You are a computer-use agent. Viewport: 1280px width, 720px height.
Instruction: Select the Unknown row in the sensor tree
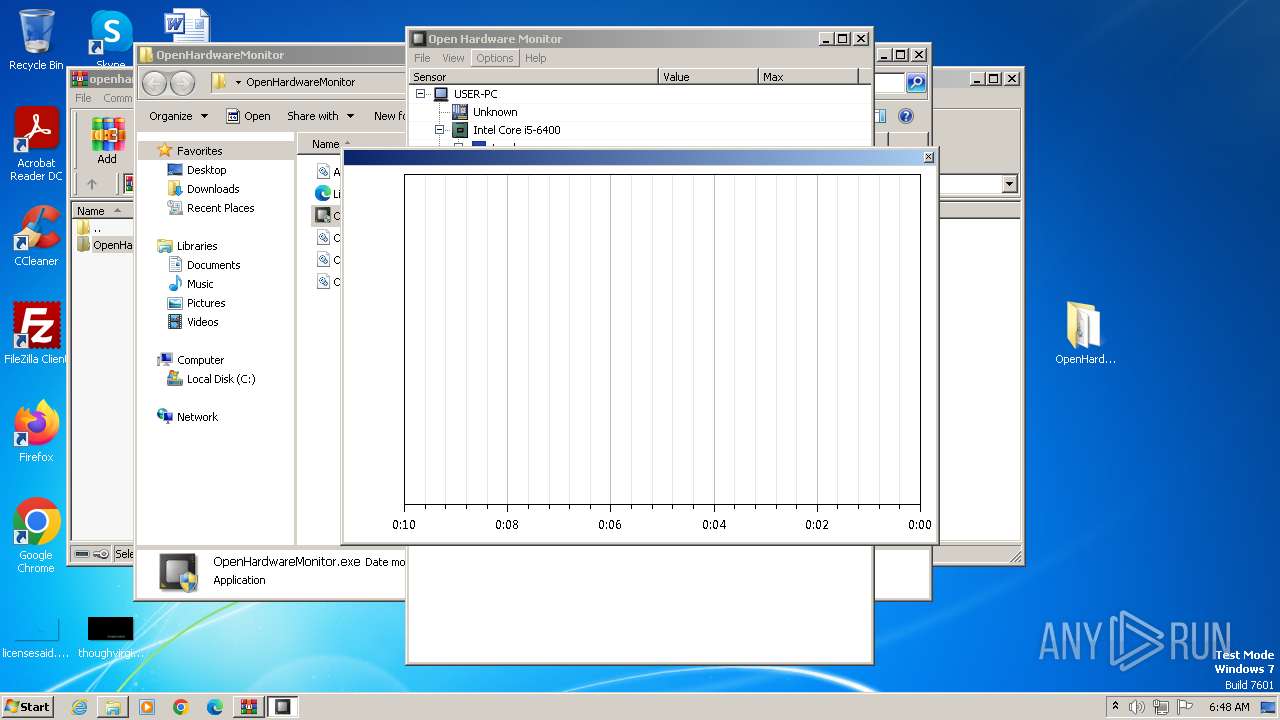coord(495,112)
